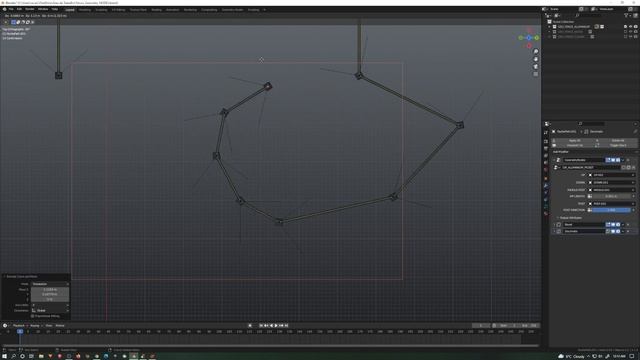Open the Help menu
640x360 pixels.
point(55,9)
